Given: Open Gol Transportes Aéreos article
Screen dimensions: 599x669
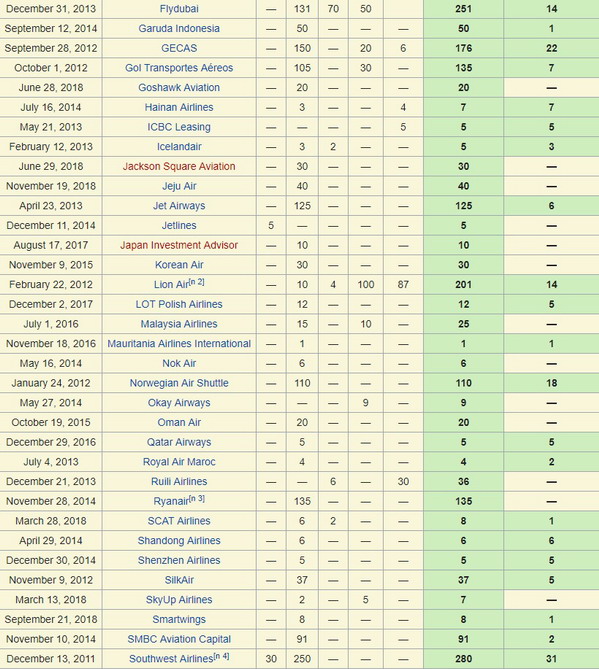Looking at the screenshot, I should 179,68.
